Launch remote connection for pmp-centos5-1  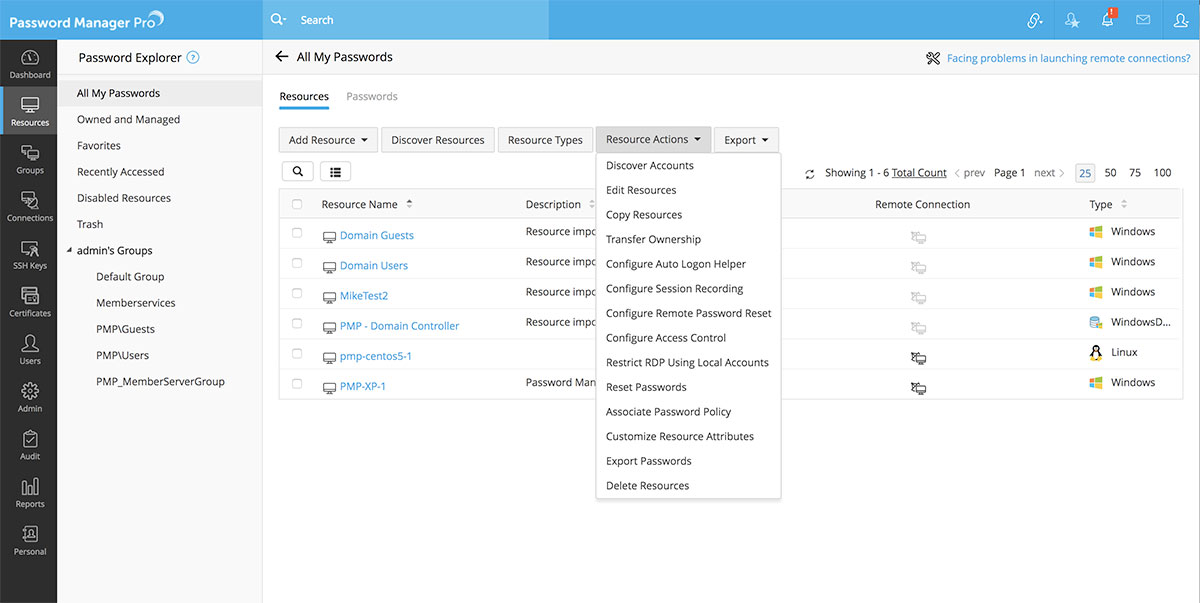click(x=917, y=357)
